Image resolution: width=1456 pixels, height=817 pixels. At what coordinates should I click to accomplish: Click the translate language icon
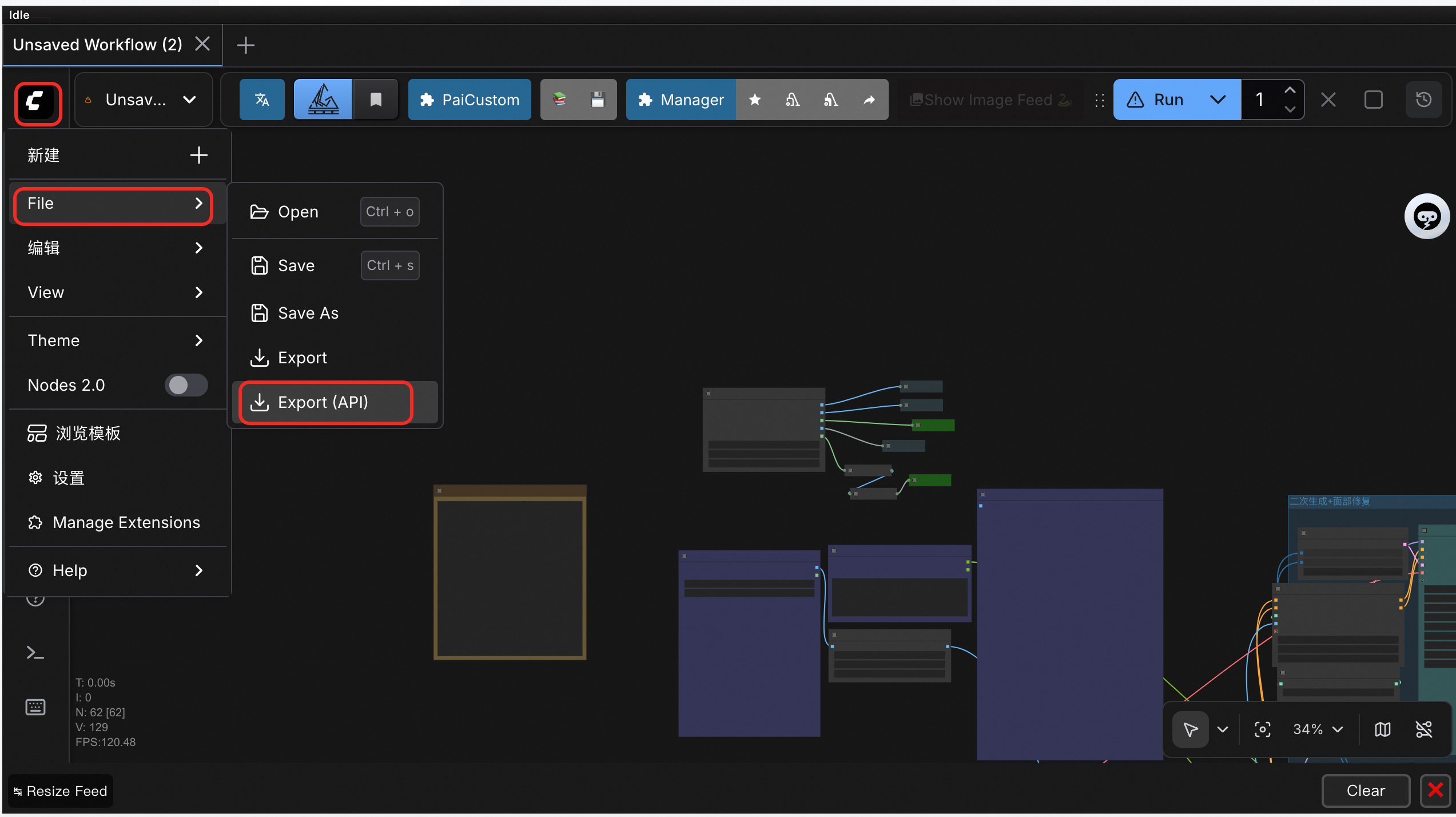[x=262, y=100]
